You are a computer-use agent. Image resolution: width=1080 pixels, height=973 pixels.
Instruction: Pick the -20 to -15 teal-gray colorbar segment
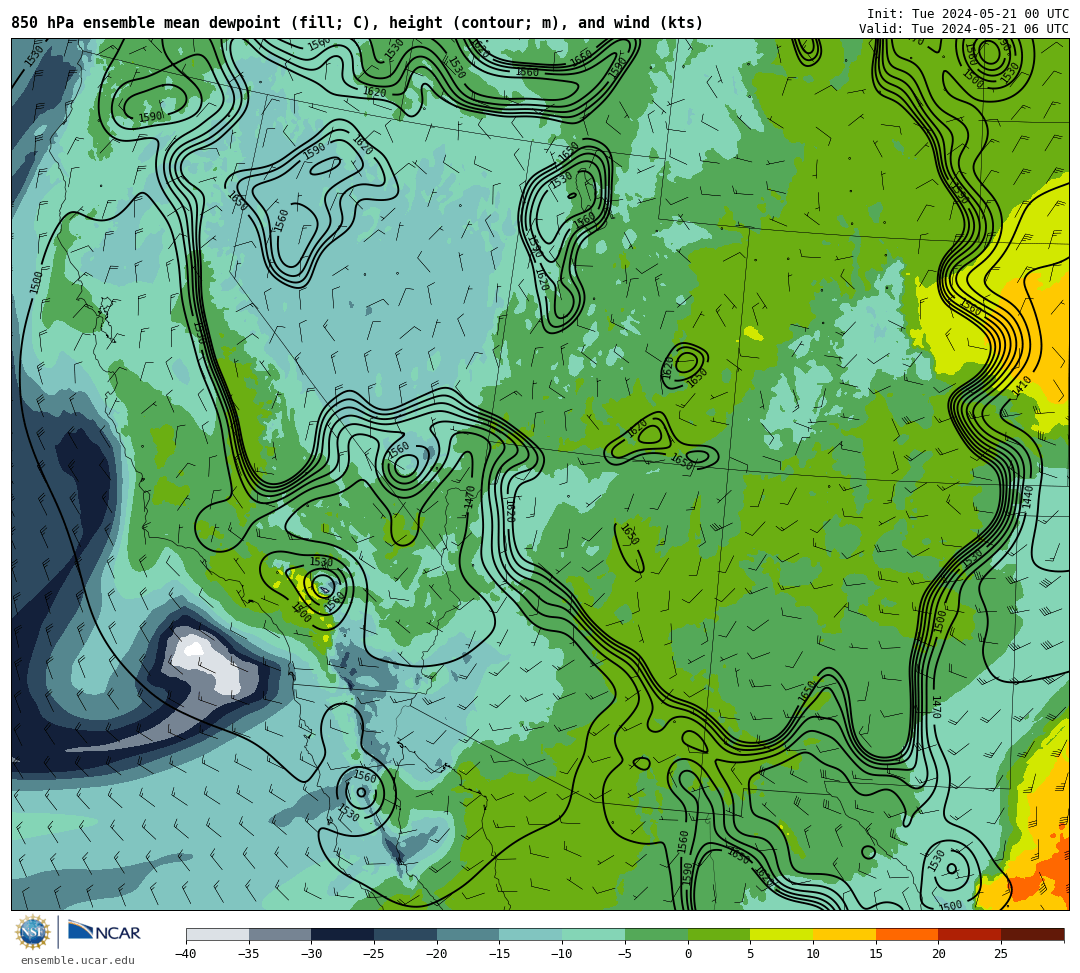(x=468, y=934)
